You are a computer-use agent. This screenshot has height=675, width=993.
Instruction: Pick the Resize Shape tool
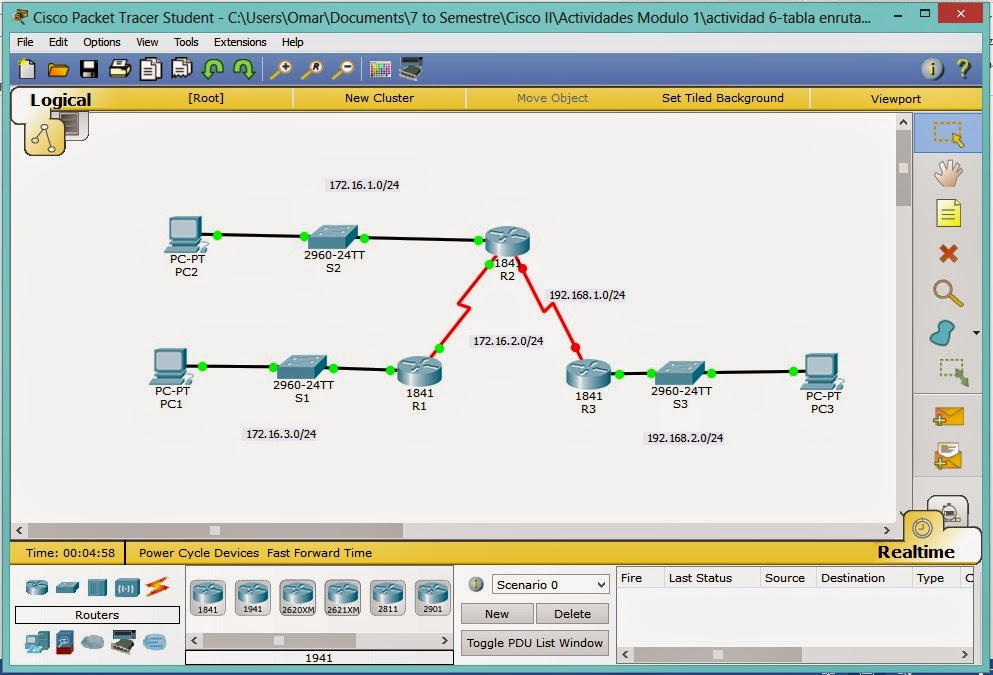click(953, 372)
